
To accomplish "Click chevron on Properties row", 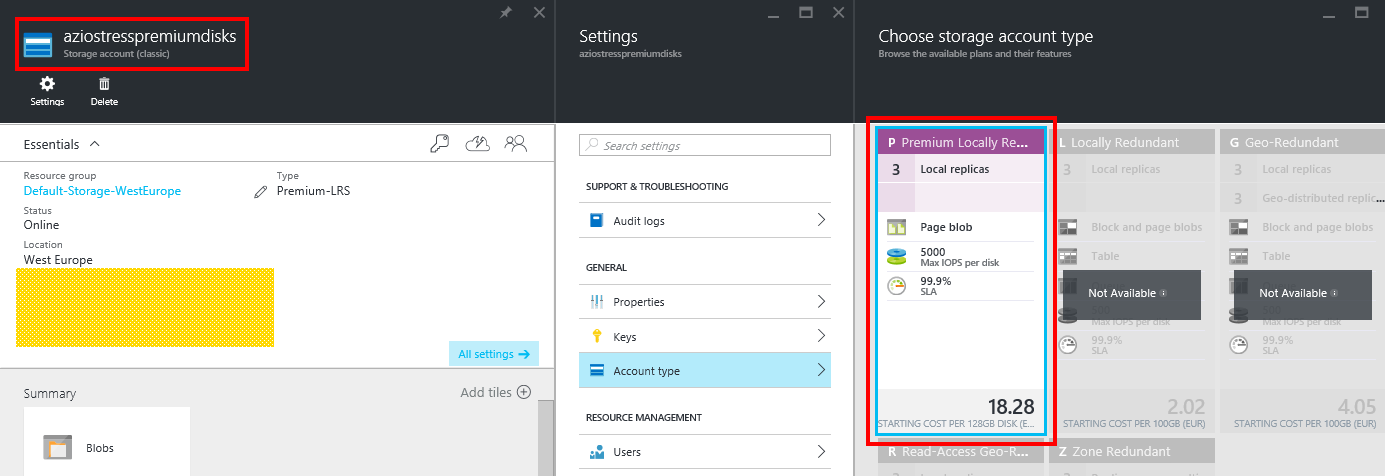I will click(821, 301).
